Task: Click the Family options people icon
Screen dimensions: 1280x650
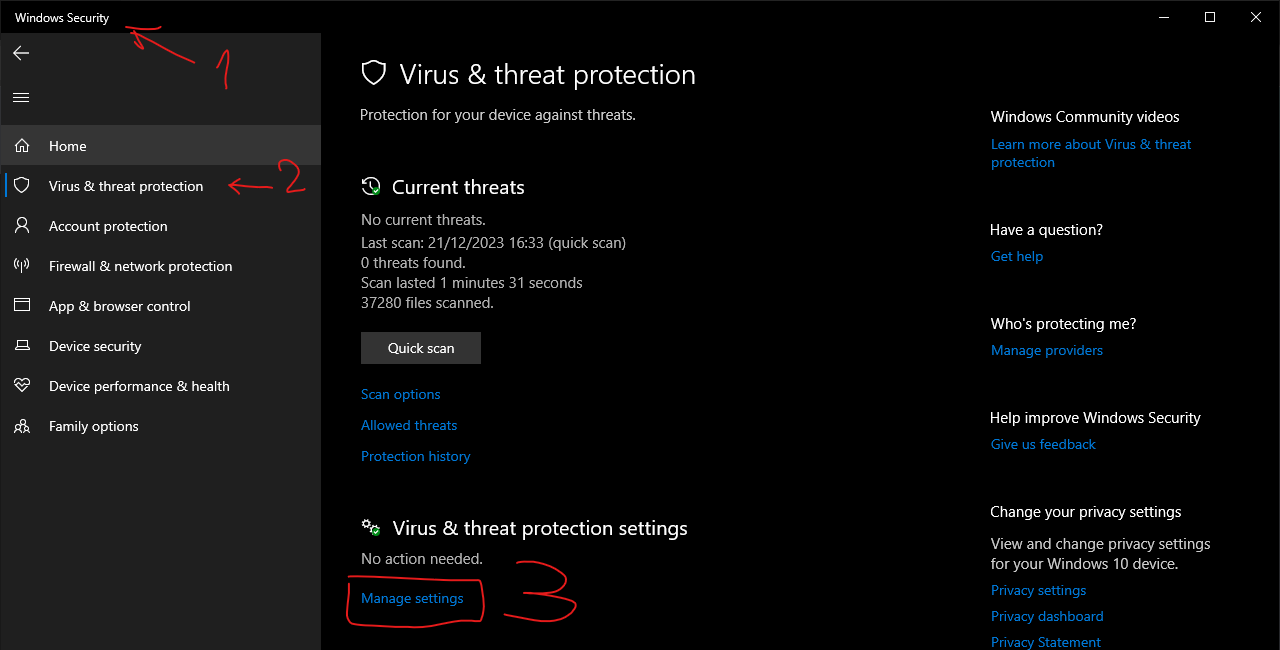Action: pos(22,426)
